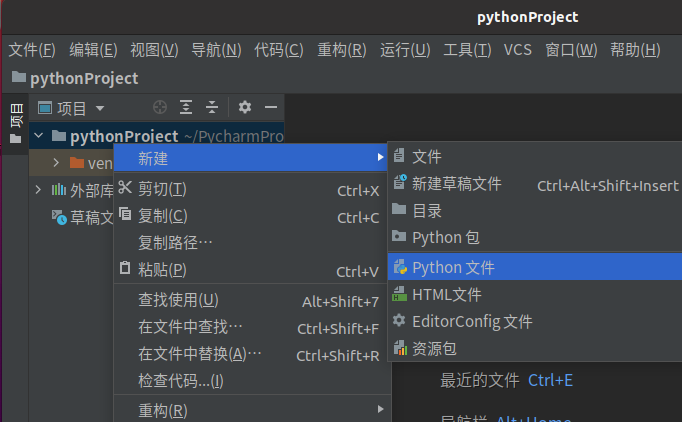This screenshot has height=422, width=682.
Task: Open the VCS menu
Action: [x=518, y=50]
